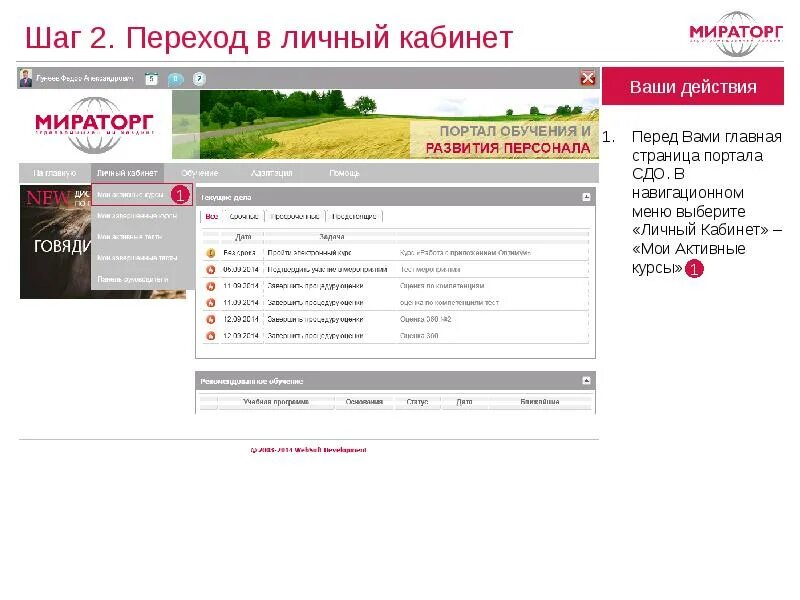Click the Без срока date cell
This screenshot has width=800, height=600.
click(239, 253)
